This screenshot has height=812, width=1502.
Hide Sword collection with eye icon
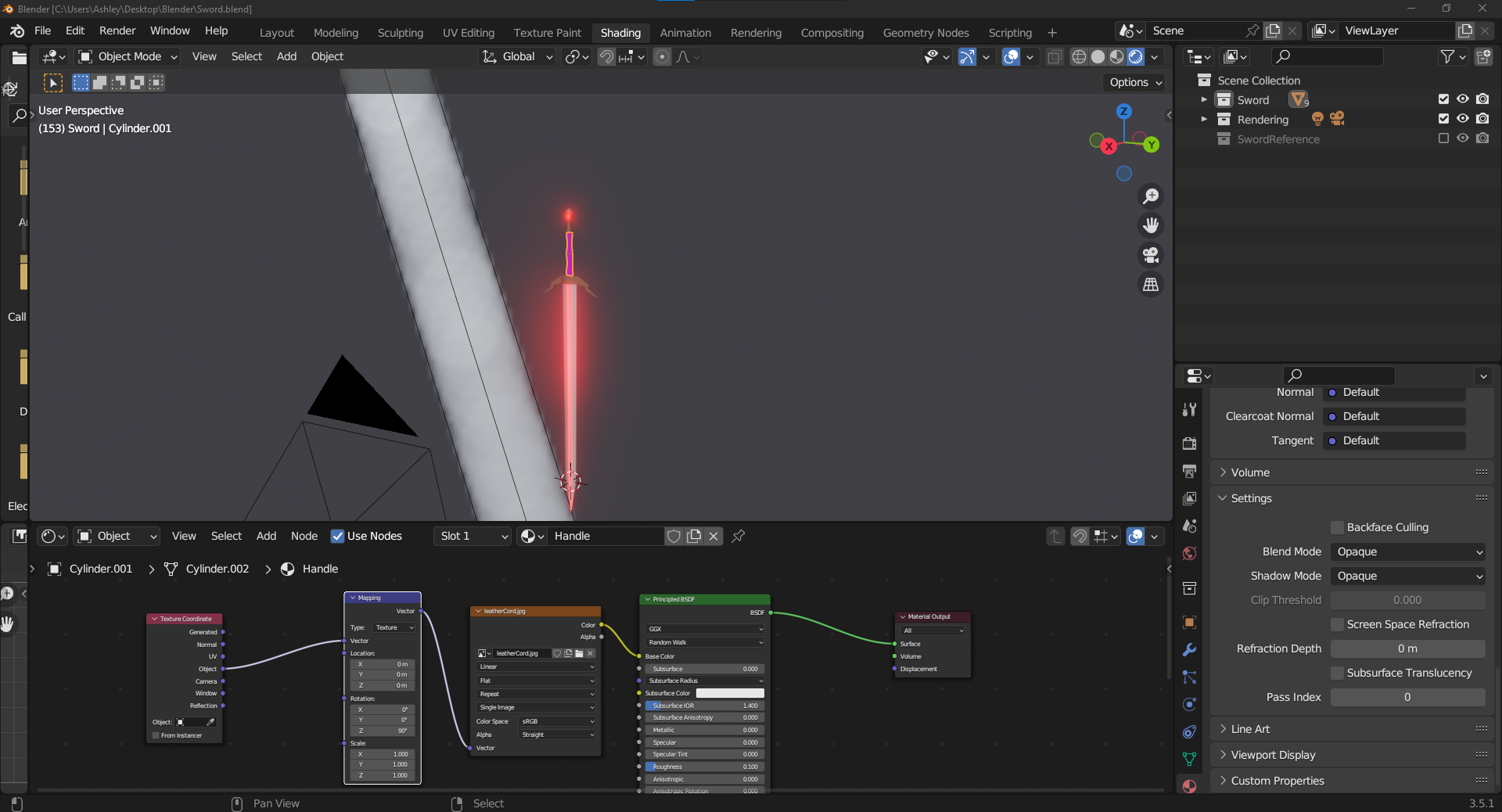pyautogui.click(x=1462, y=99)
